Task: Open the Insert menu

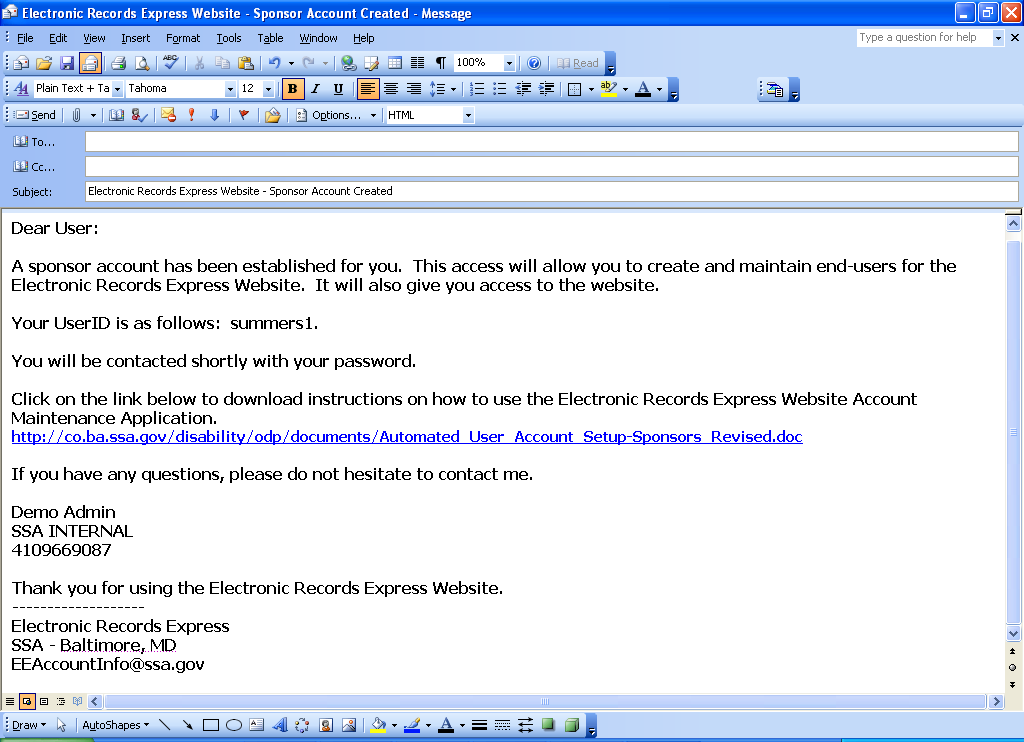Action: (135, 39)
